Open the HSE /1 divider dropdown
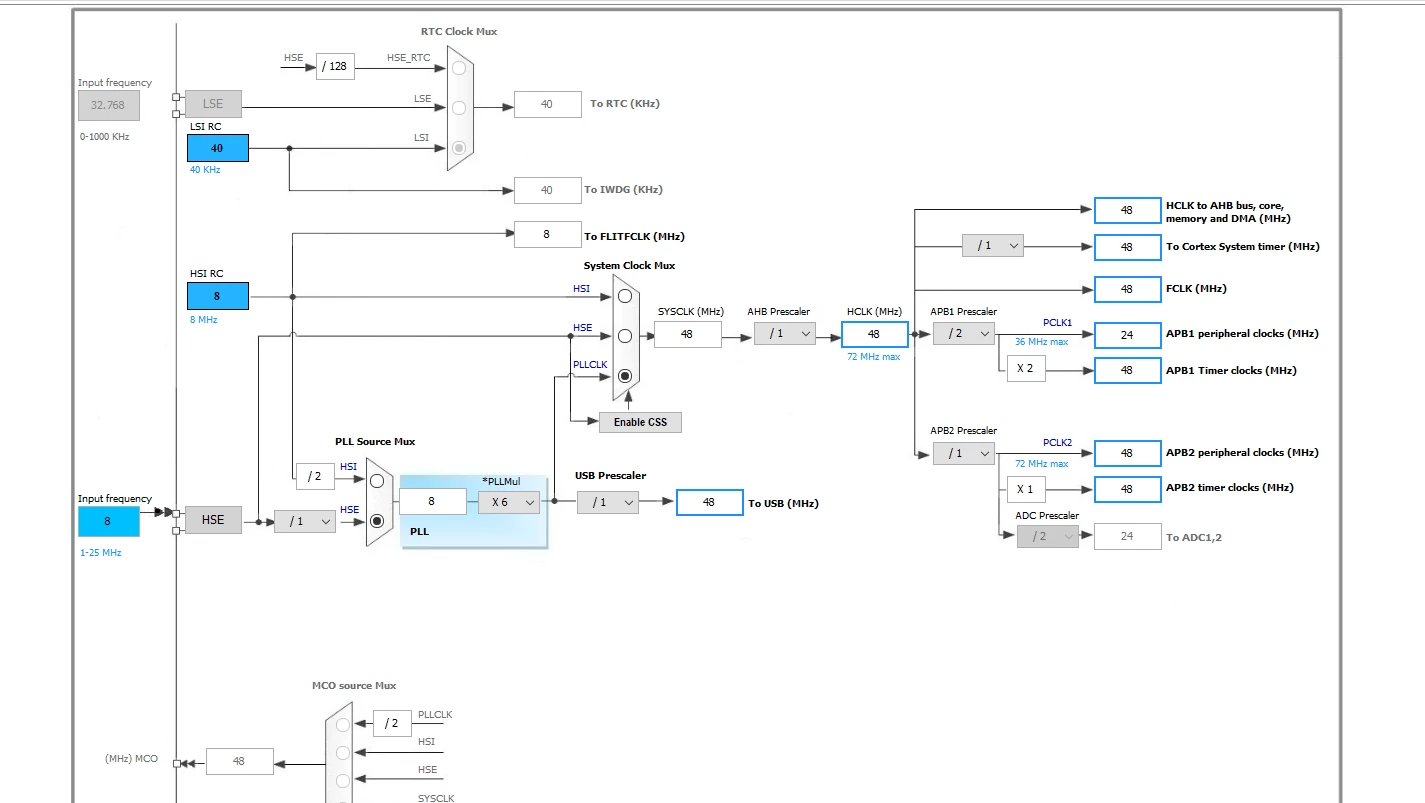The height and width of the screenshot is (803, 1425). coord(305,521)
